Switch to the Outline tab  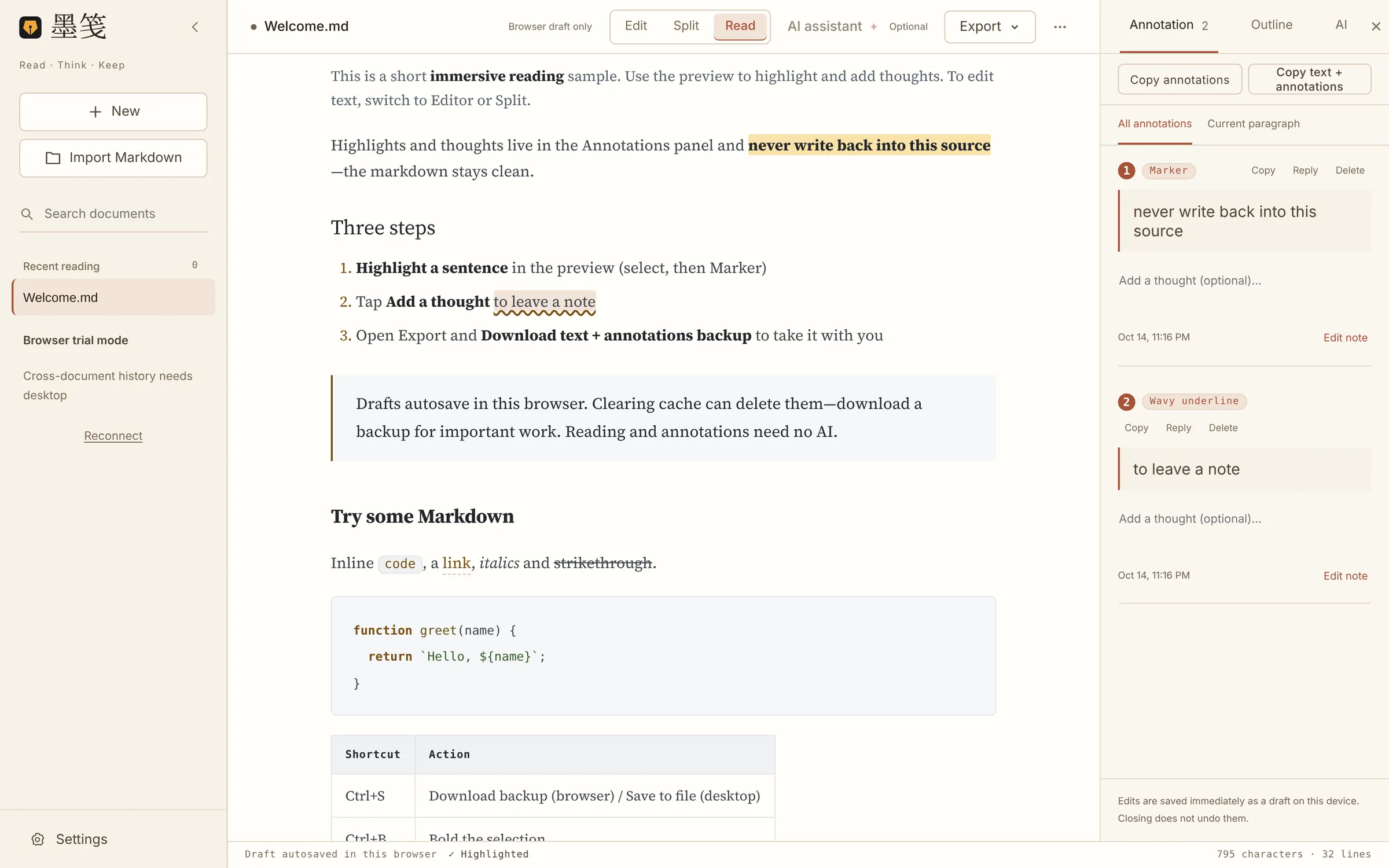(1271, 25)
